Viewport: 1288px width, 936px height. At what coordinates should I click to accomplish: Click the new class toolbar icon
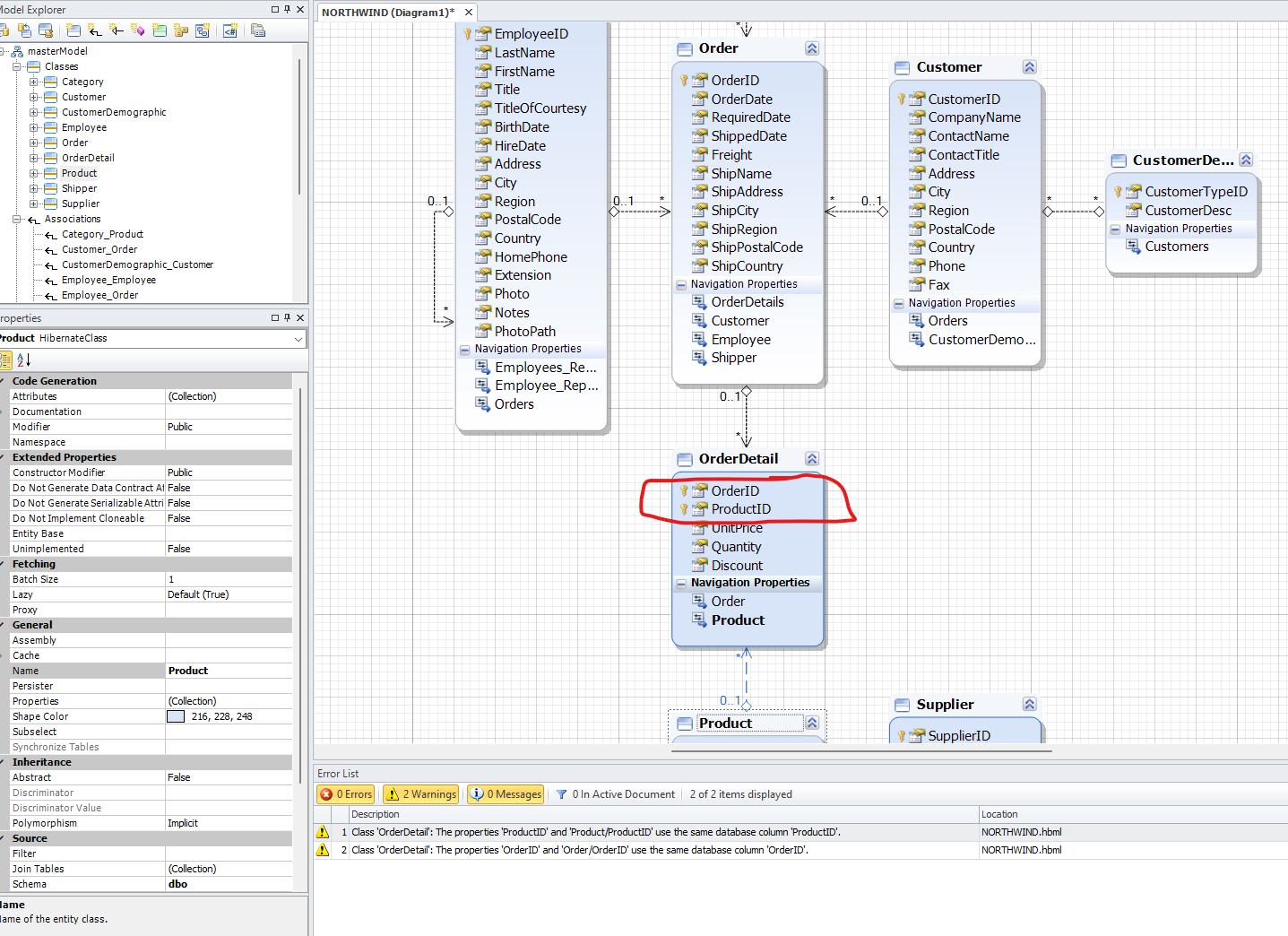point(73,30)
